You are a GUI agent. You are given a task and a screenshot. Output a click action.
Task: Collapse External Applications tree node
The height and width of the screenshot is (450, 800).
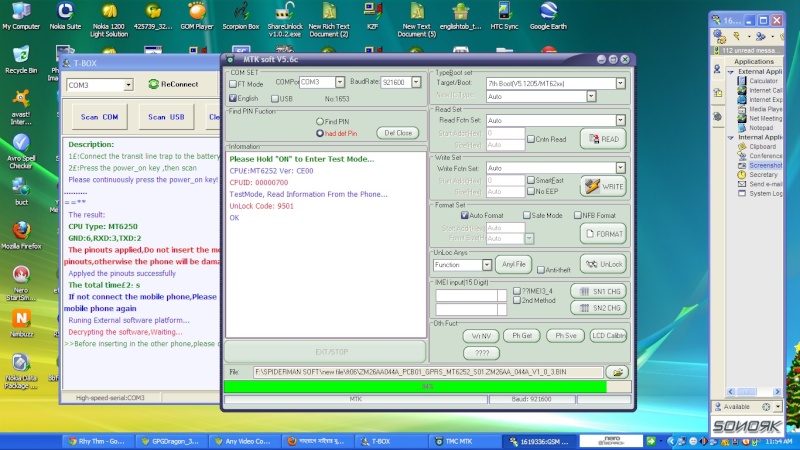click(731, 72)
